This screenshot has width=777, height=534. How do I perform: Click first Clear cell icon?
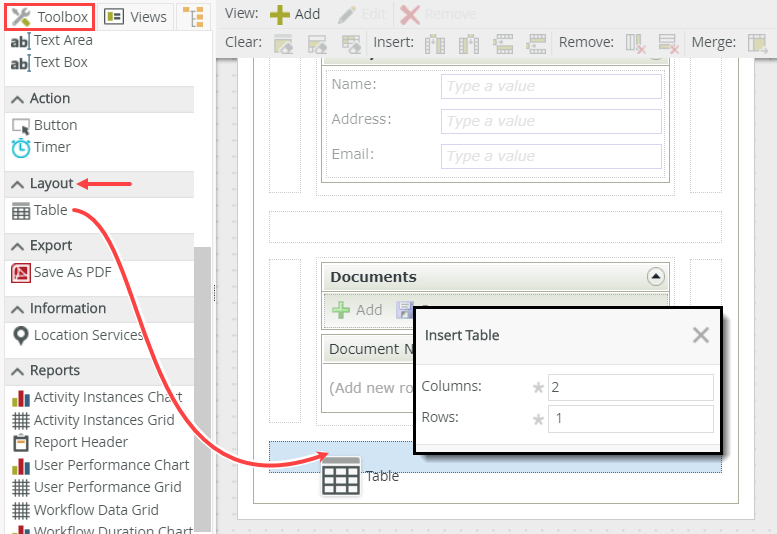pos(283,44)
